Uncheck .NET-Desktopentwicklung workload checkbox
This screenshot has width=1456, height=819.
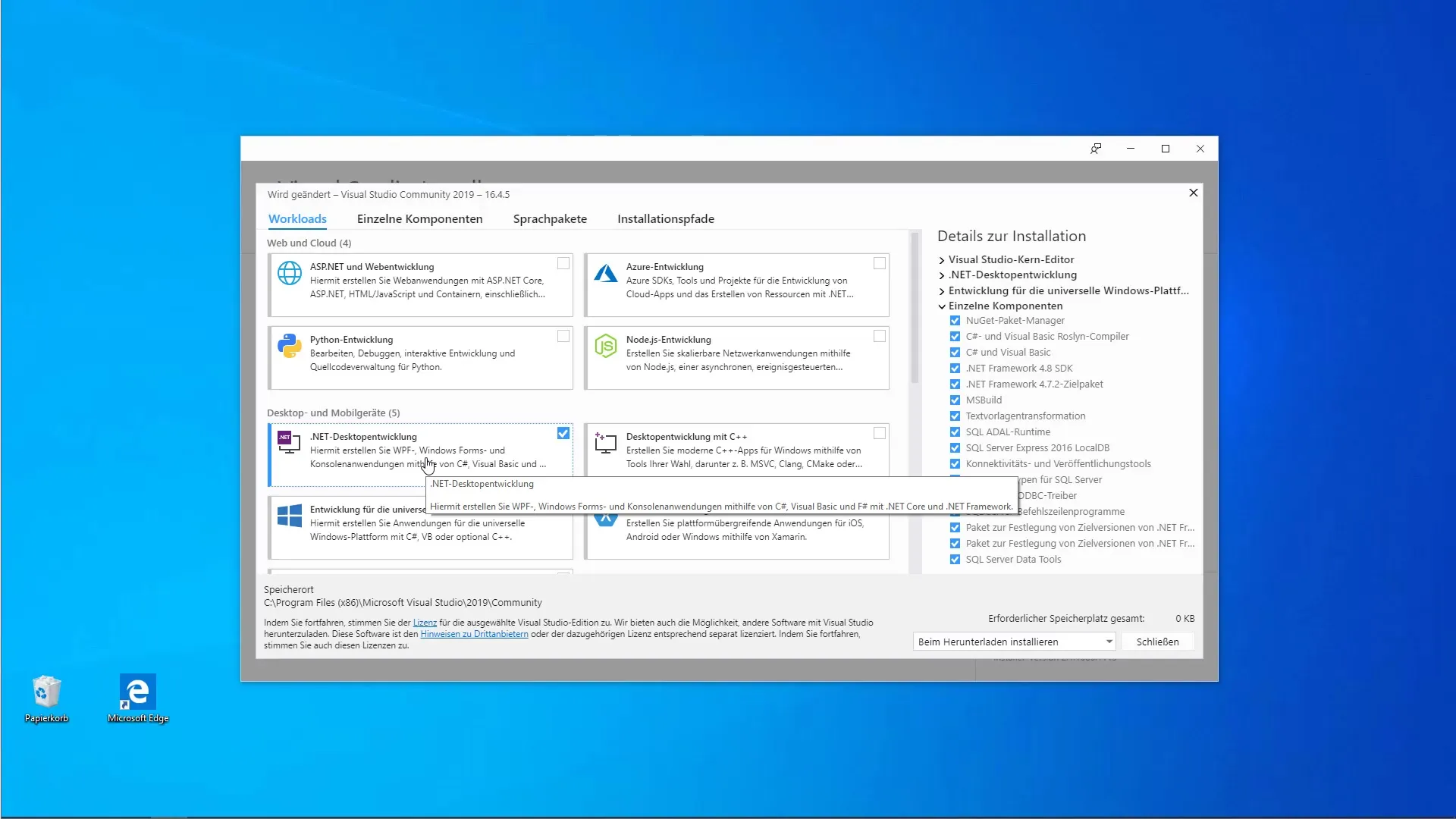coord(563,433)
